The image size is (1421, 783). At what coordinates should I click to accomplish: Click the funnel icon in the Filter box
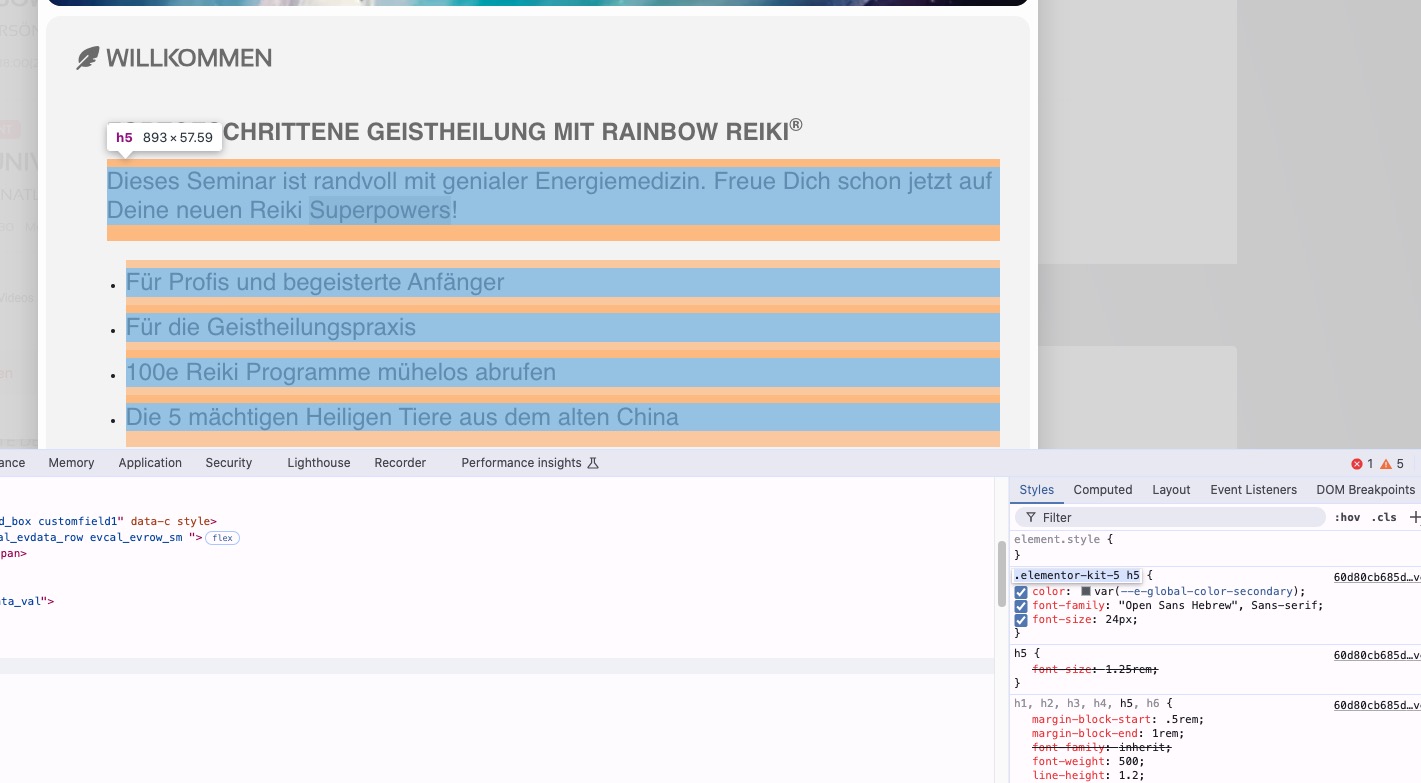click(x=1031, y=518)
